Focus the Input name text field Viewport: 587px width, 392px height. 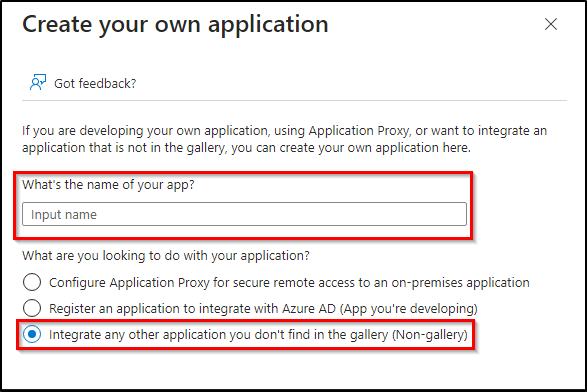click(x=244, y=214)
